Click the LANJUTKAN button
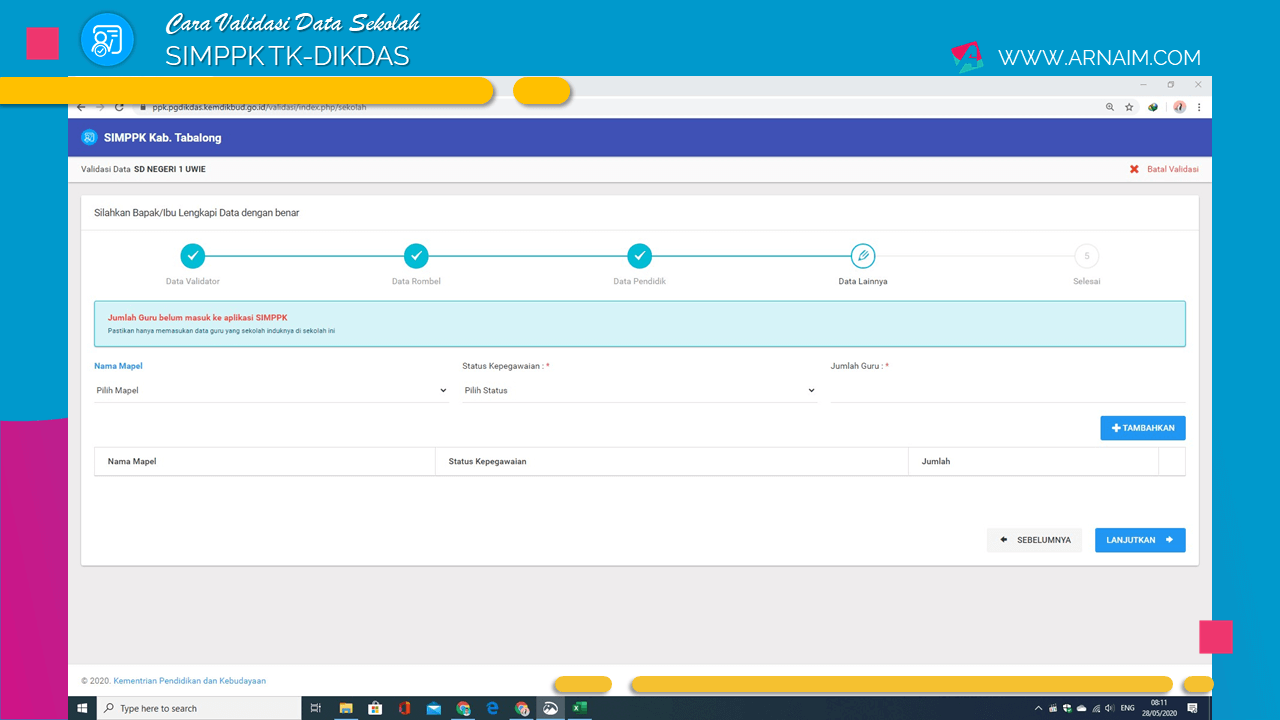This screenshot has height=720, width=1280. [x=1140, y=540]
